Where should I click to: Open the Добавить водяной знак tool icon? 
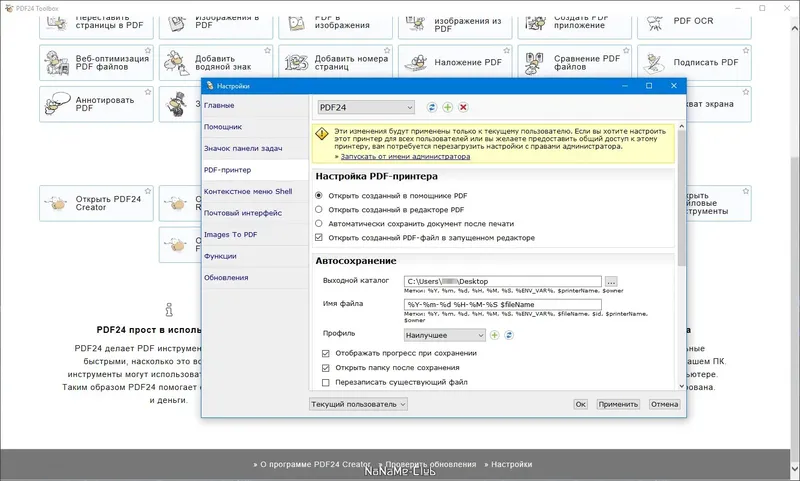[x=177, y=63]
